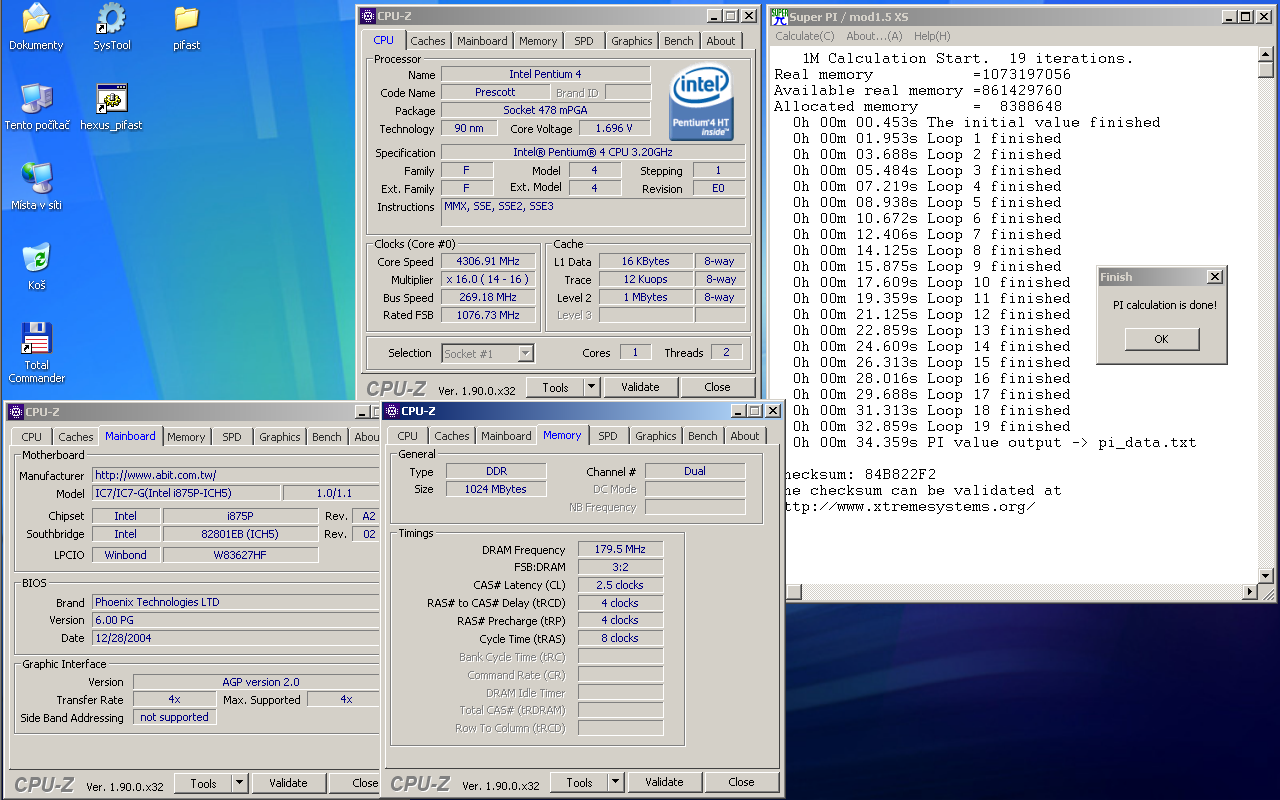
Task: Open Tools dropdown arrow in Memory CPU-Z window
Action: click(x=615, y=783)
